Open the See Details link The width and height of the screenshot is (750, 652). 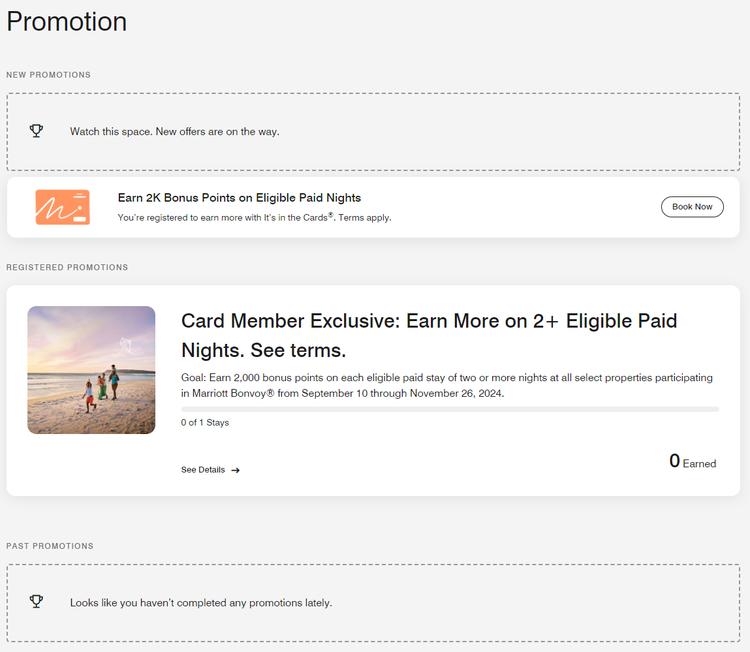[x=203, y=470]
